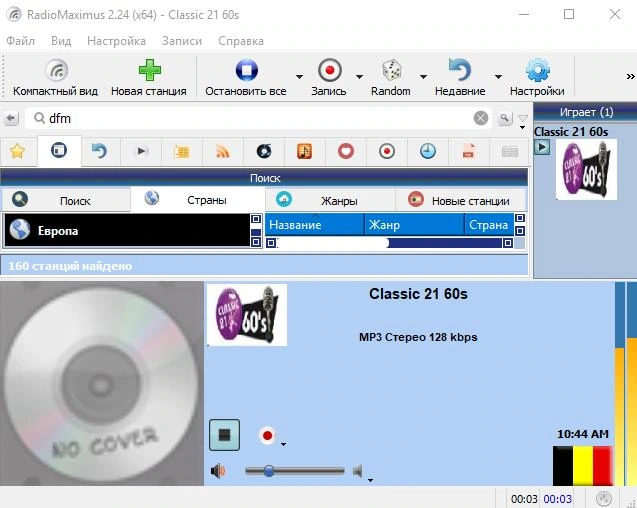The height and width of the screenshot is (508, 637).
Task: Start recording with the Запись toolbar button
Action: click(329, 77)
